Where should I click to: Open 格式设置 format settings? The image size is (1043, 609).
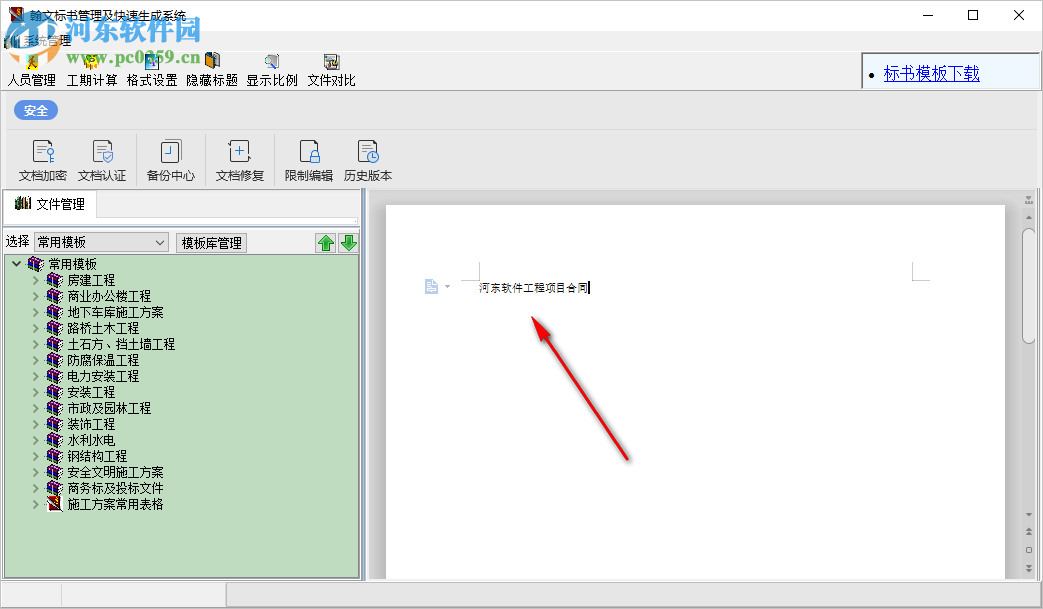point(152,71)
